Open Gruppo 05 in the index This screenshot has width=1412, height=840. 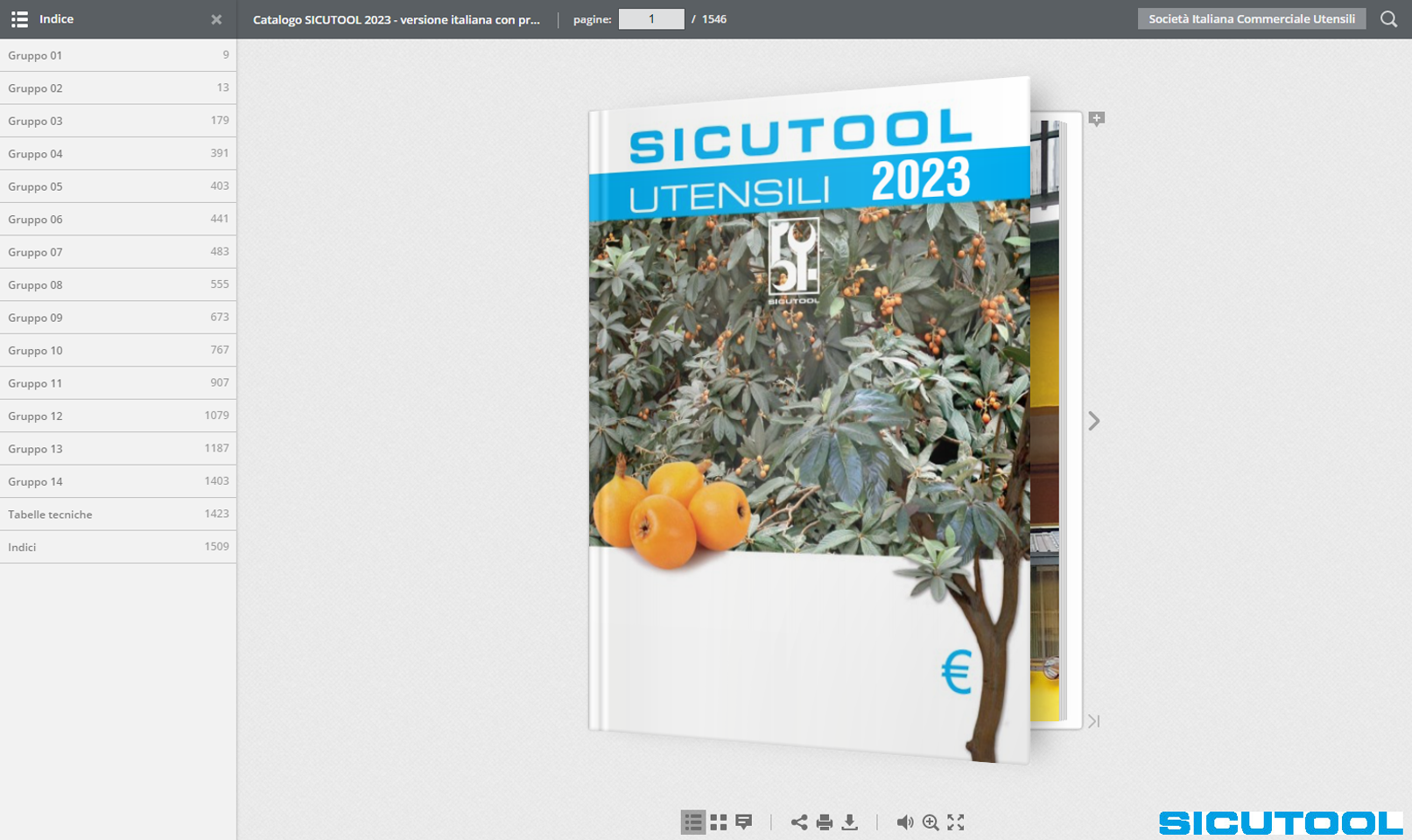[x=118, y=186]
